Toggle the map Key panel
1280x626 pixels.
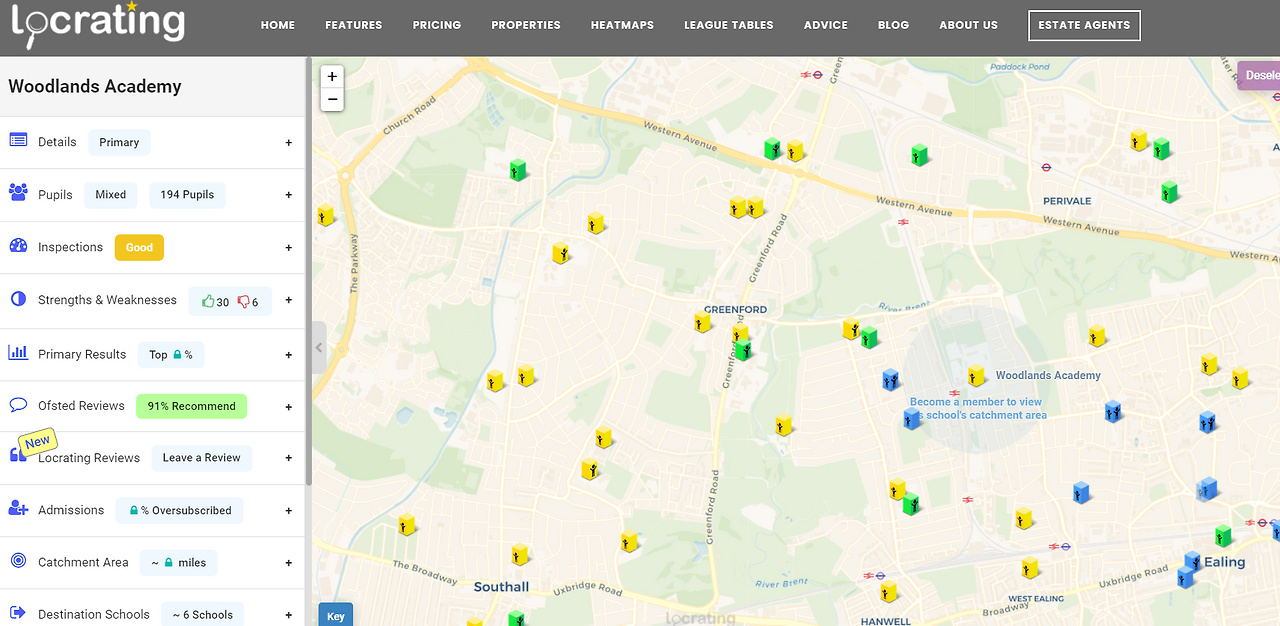(x=335, y=615)
